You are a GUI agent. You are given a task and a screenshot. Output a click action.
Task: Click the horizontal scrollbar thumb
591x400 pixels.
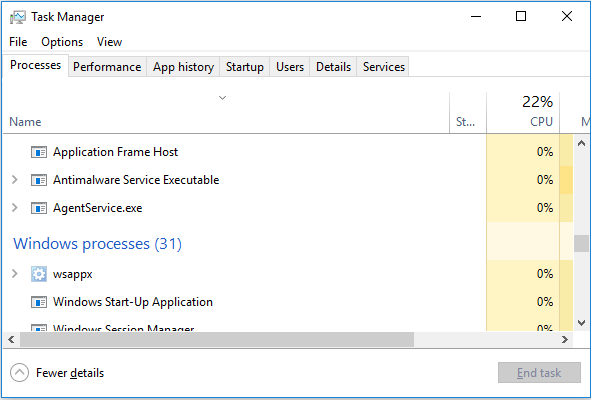pyautogui.click(x=217, y=340)
